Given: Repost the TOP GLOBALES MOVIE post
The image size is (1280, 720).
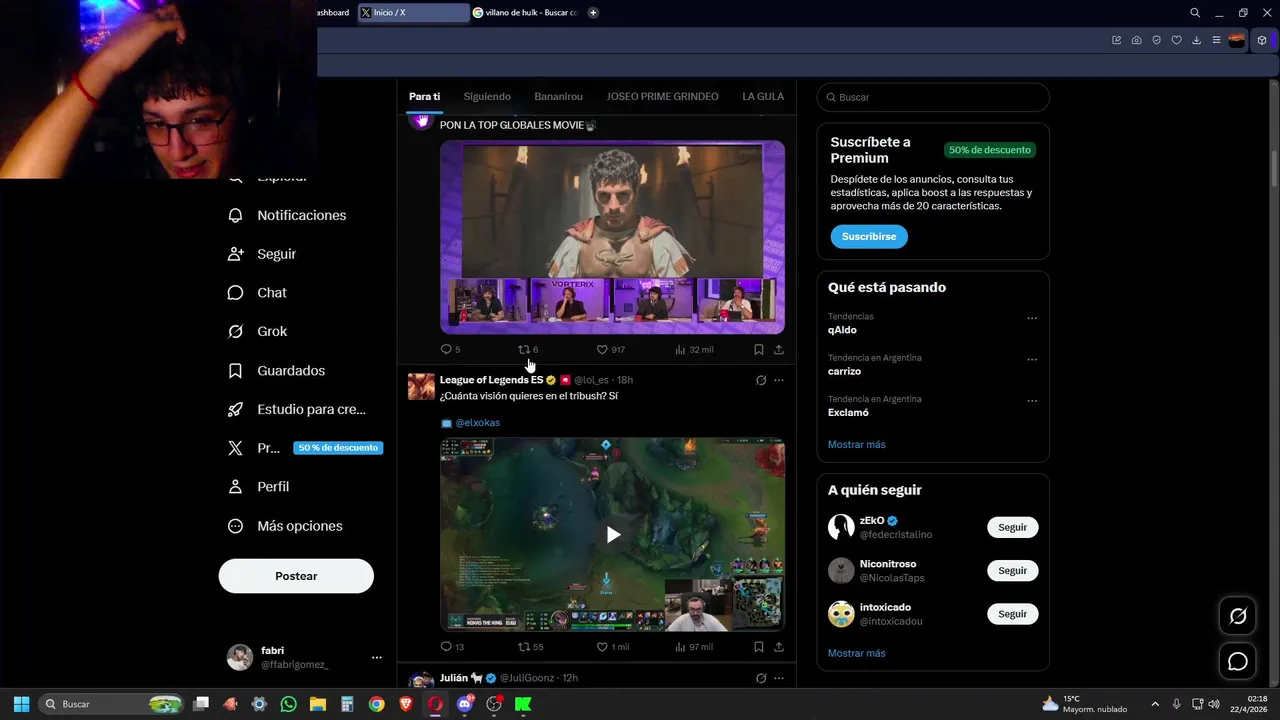Looking at the screenshot, I should point(527,349).
